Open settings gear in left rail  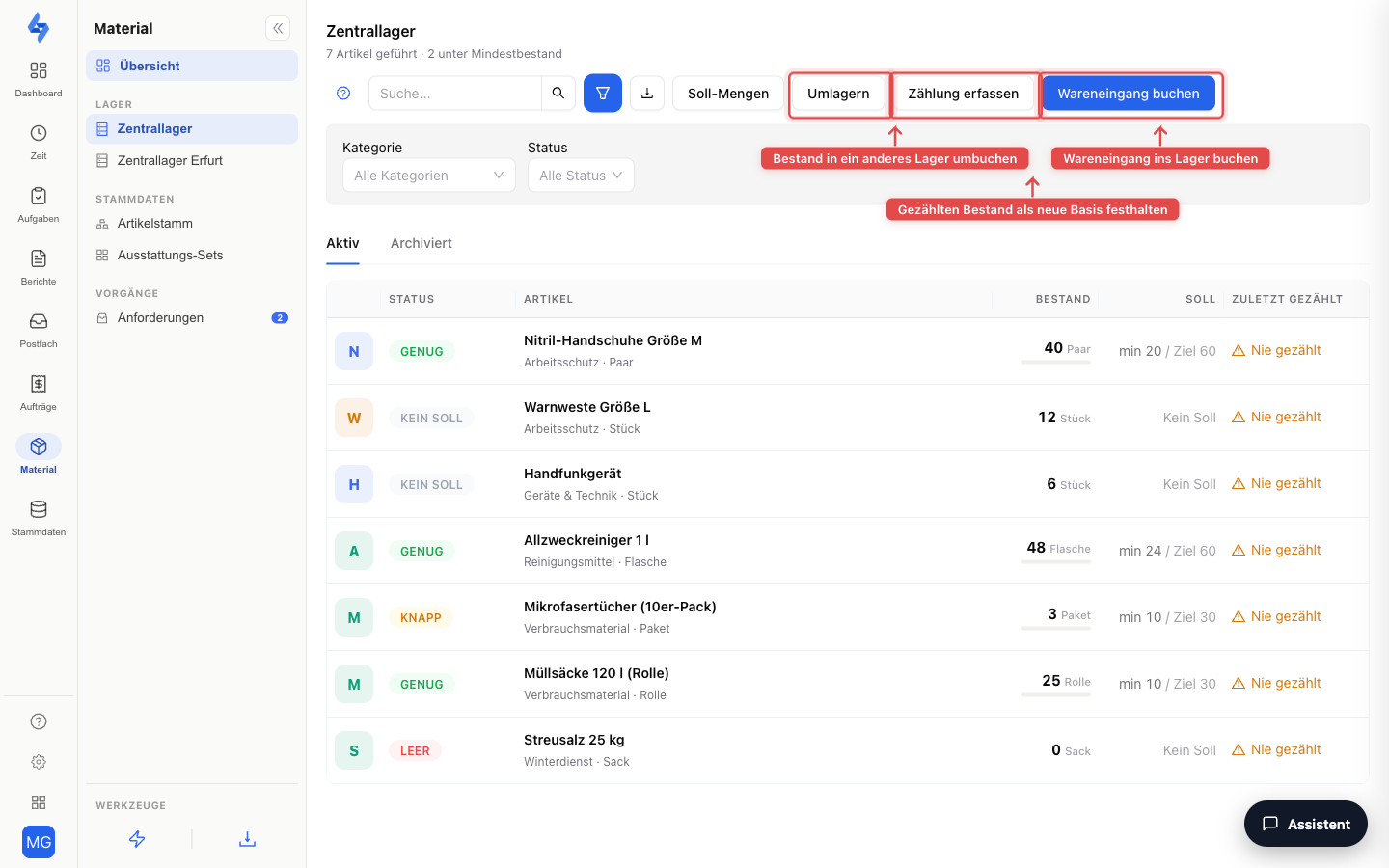tap(39, 762)
